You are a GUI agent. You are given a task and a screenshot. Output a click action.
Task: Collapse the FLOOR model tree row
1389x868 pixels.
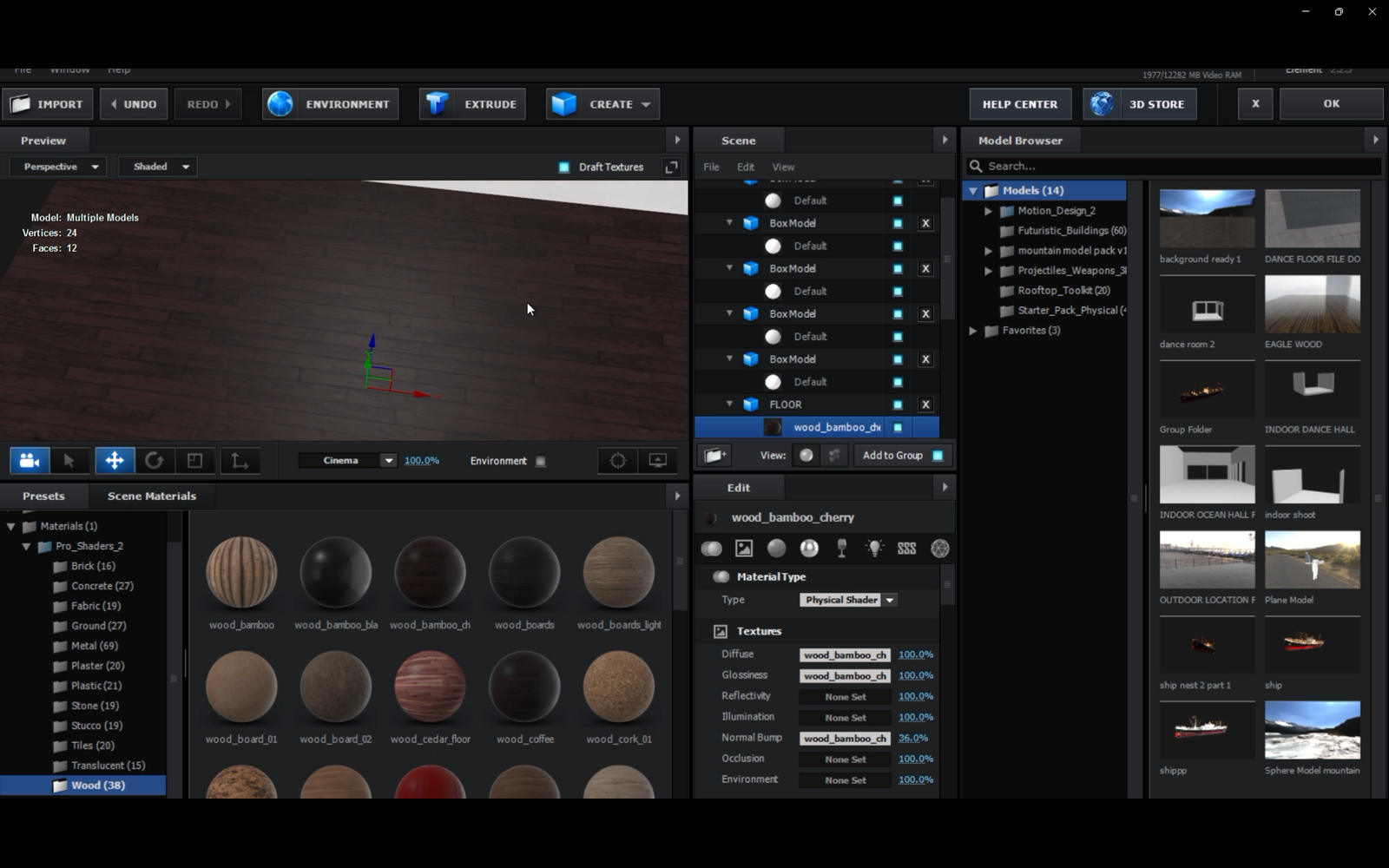pyautogui.click(x=729, y=404)
